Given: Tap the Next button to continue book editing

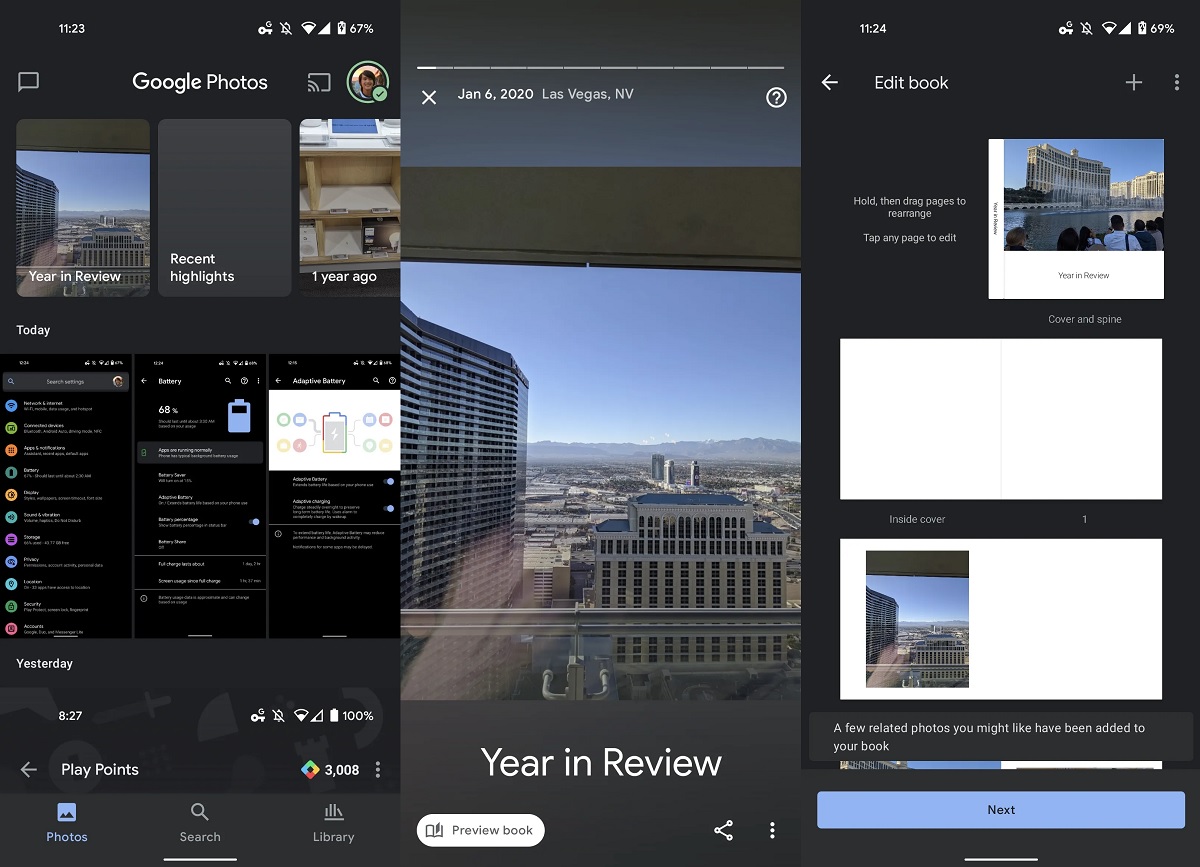Looking at the screenshot, I should pyautogui.click(x=1000, y=810).
